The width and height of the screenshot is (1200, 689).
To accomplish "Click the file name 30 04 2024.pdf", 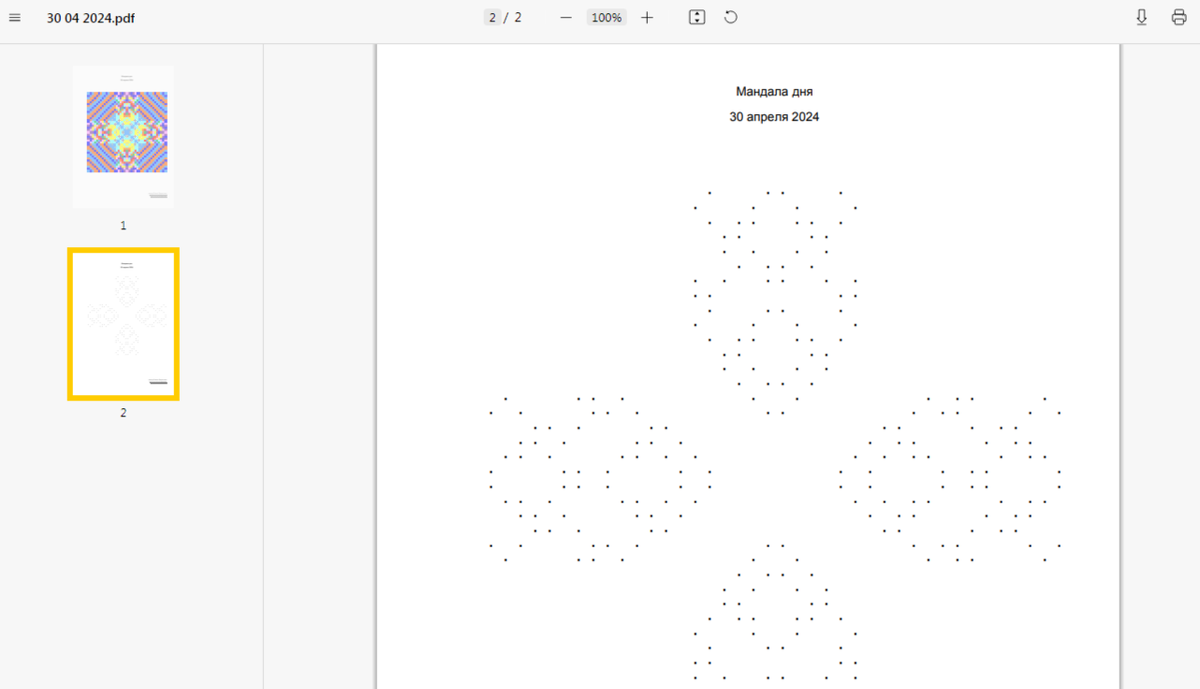I will click(x=90, y=18).
